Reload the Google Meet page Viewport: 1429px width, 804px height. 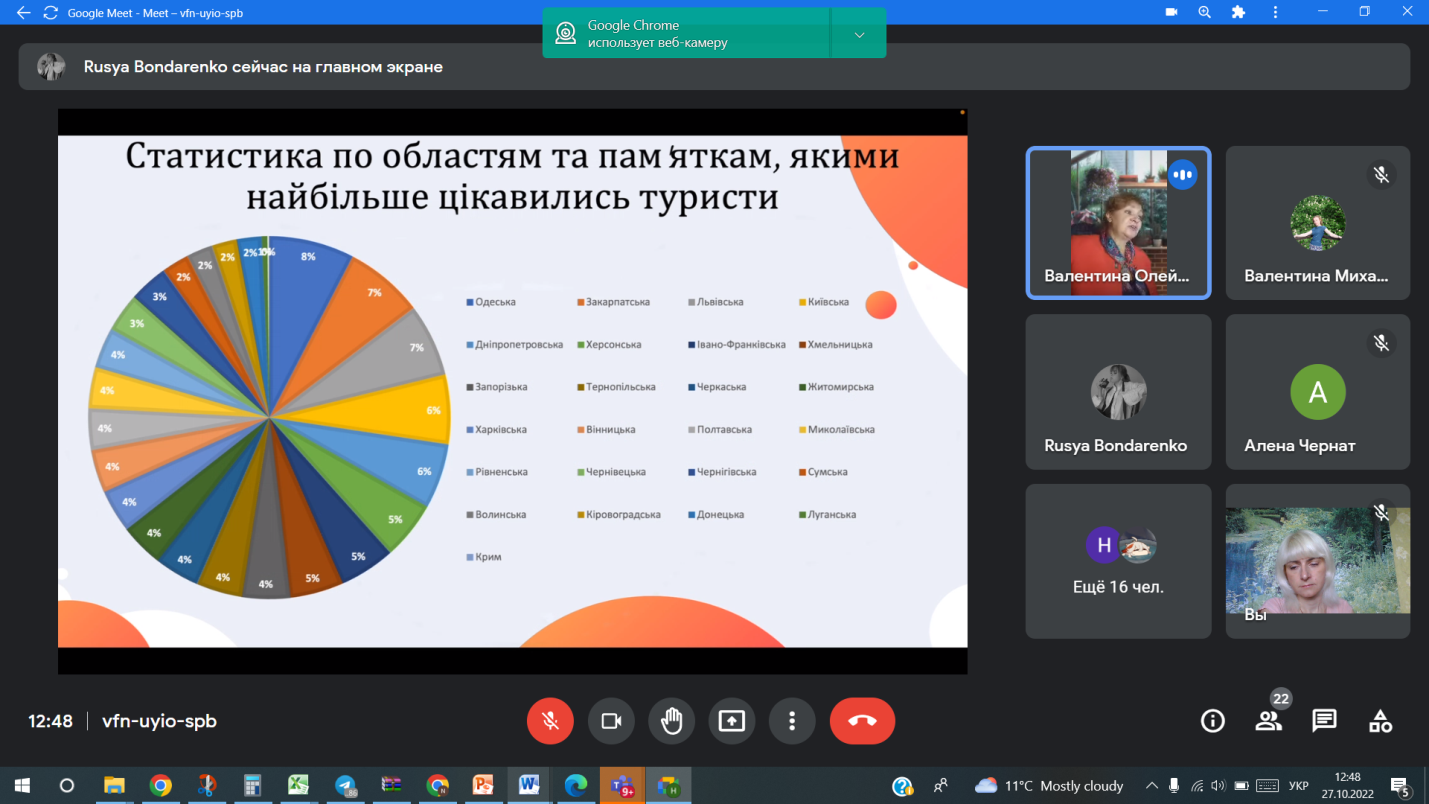click(x=51, y=13)
